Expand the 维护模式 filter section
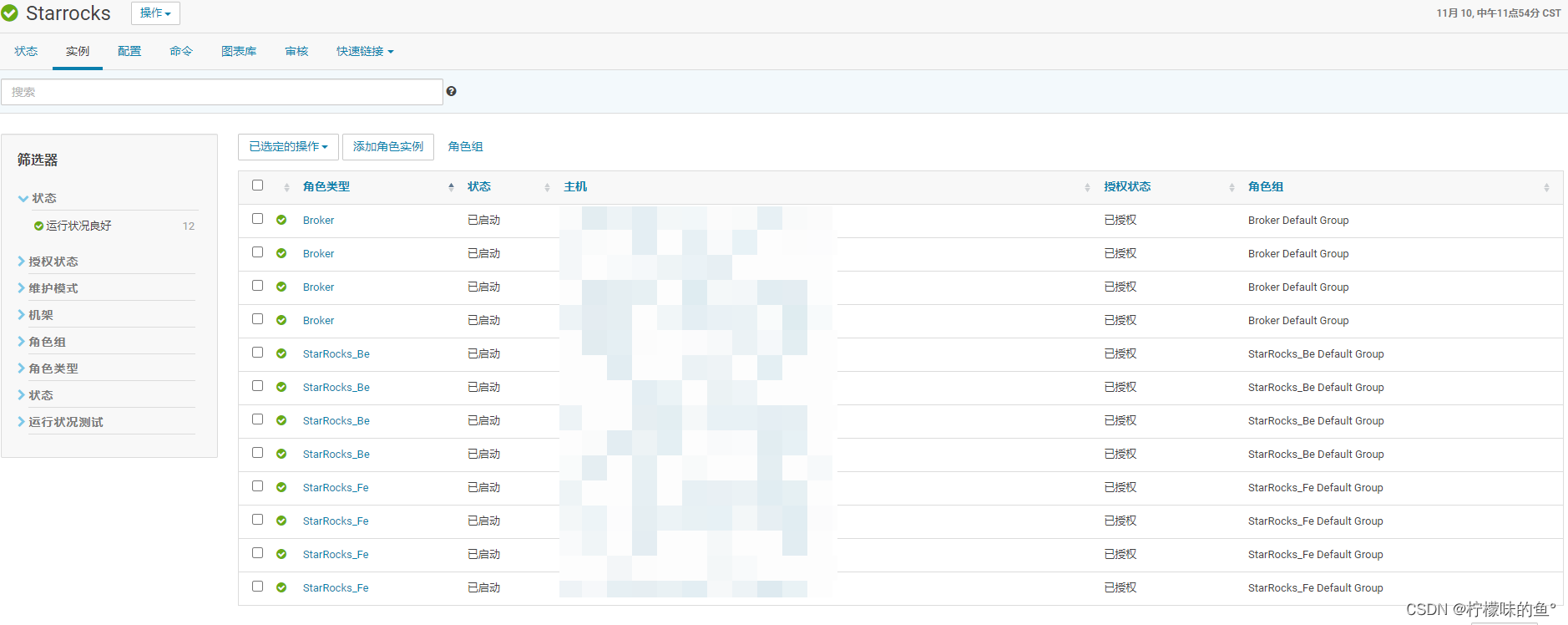The height and width of the screenshot is (625, 1568). tap(48, 288)
